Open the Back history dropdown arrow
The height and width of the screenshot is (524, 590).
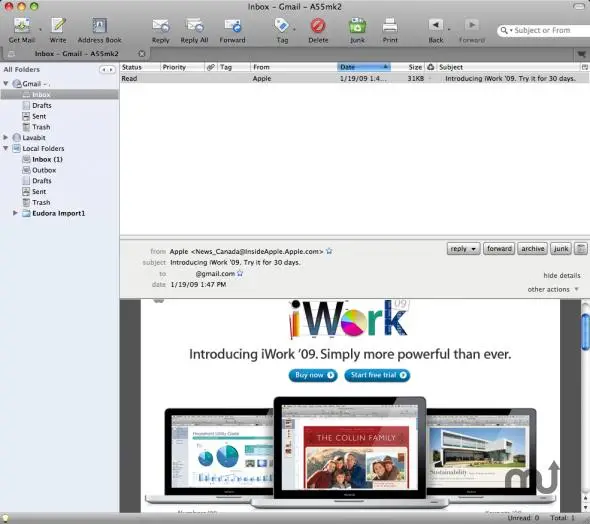pyautogui.click(x=449, y=29)
